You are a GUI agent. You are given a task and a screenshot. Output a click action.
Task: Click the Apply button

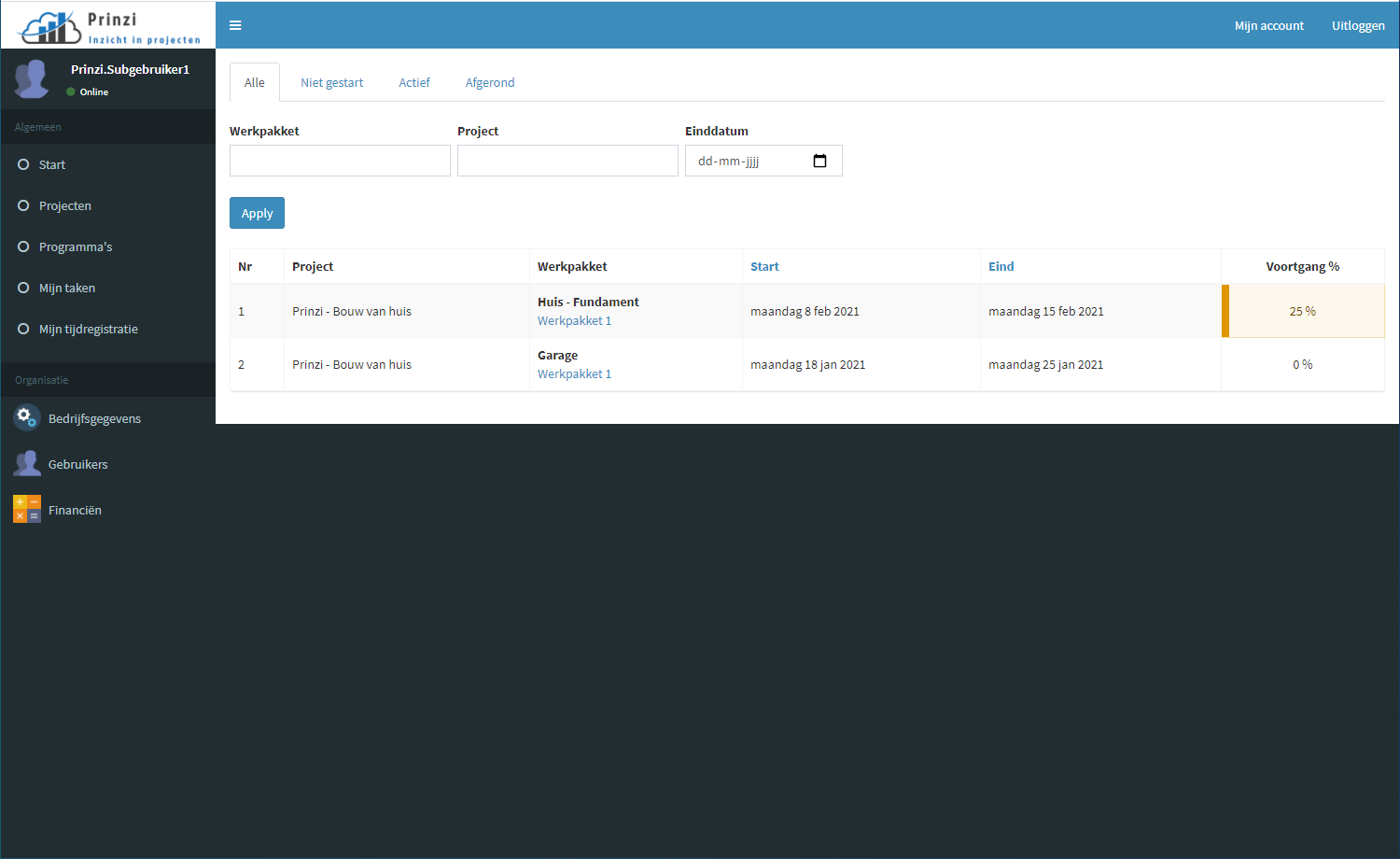[x=257, y=213]
